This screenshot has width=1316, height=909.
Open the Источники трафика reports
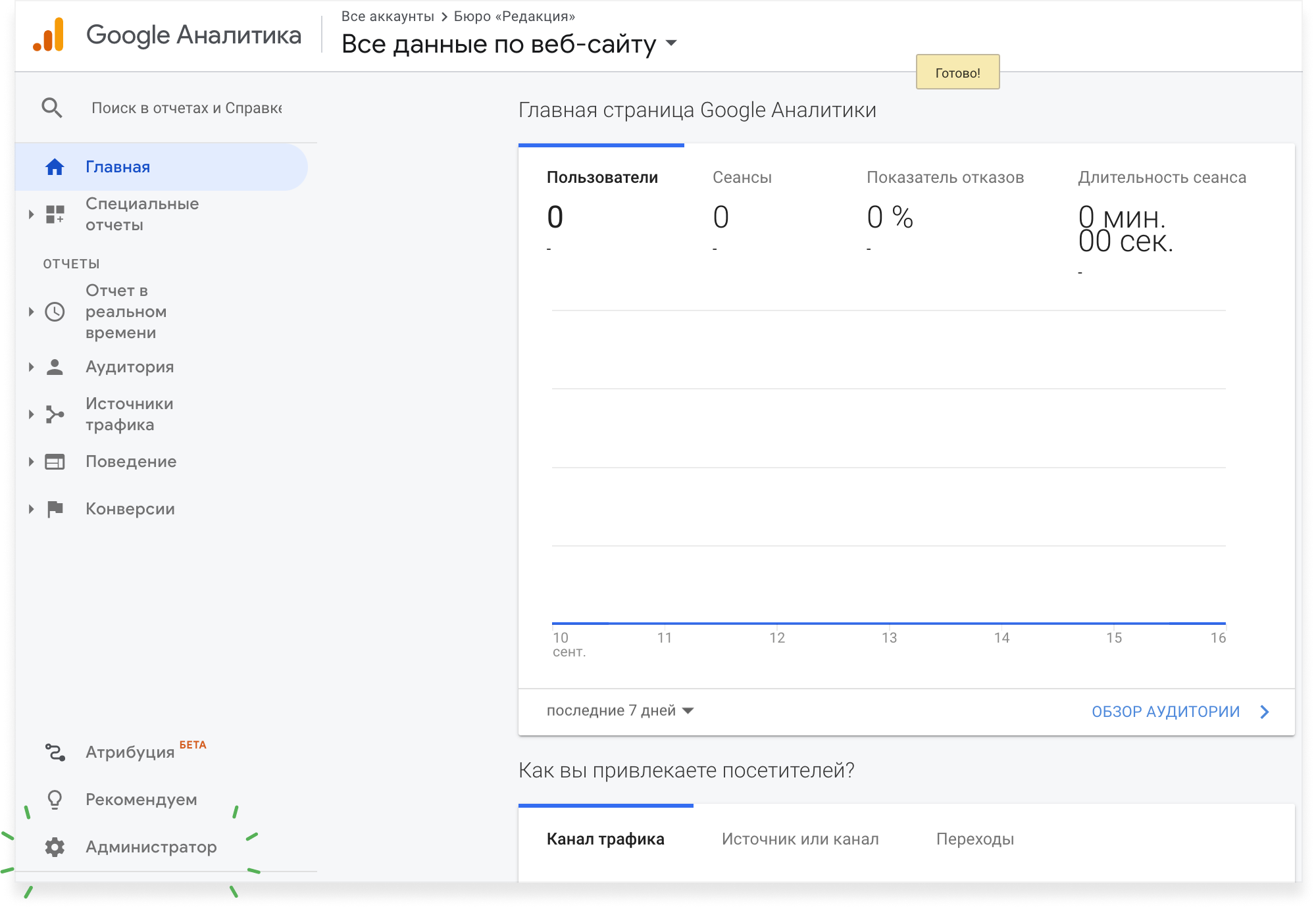(130, 414)
